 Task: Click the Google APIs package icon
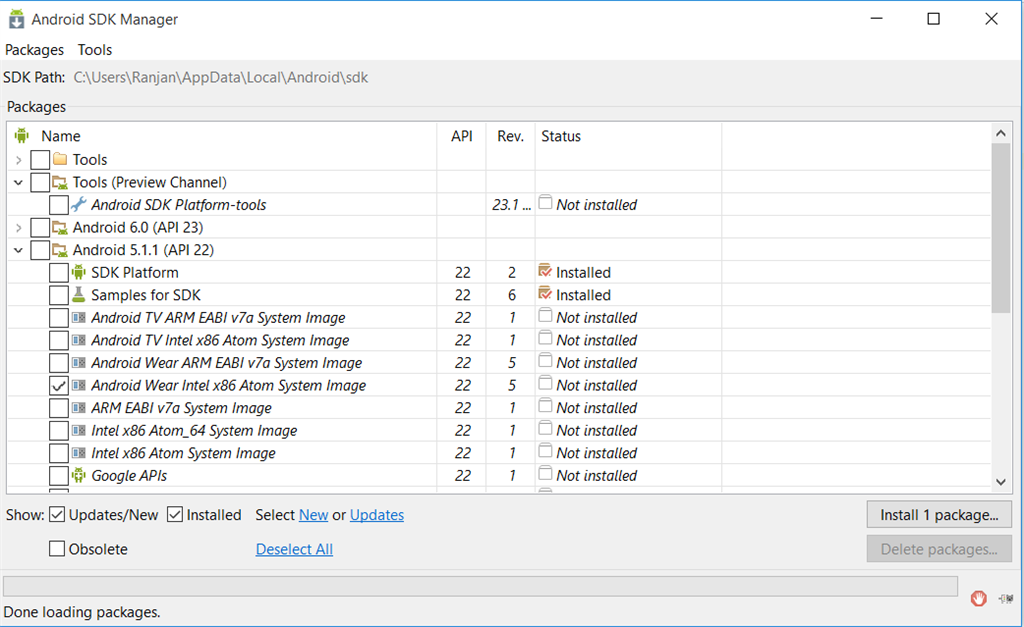point(79,476)
